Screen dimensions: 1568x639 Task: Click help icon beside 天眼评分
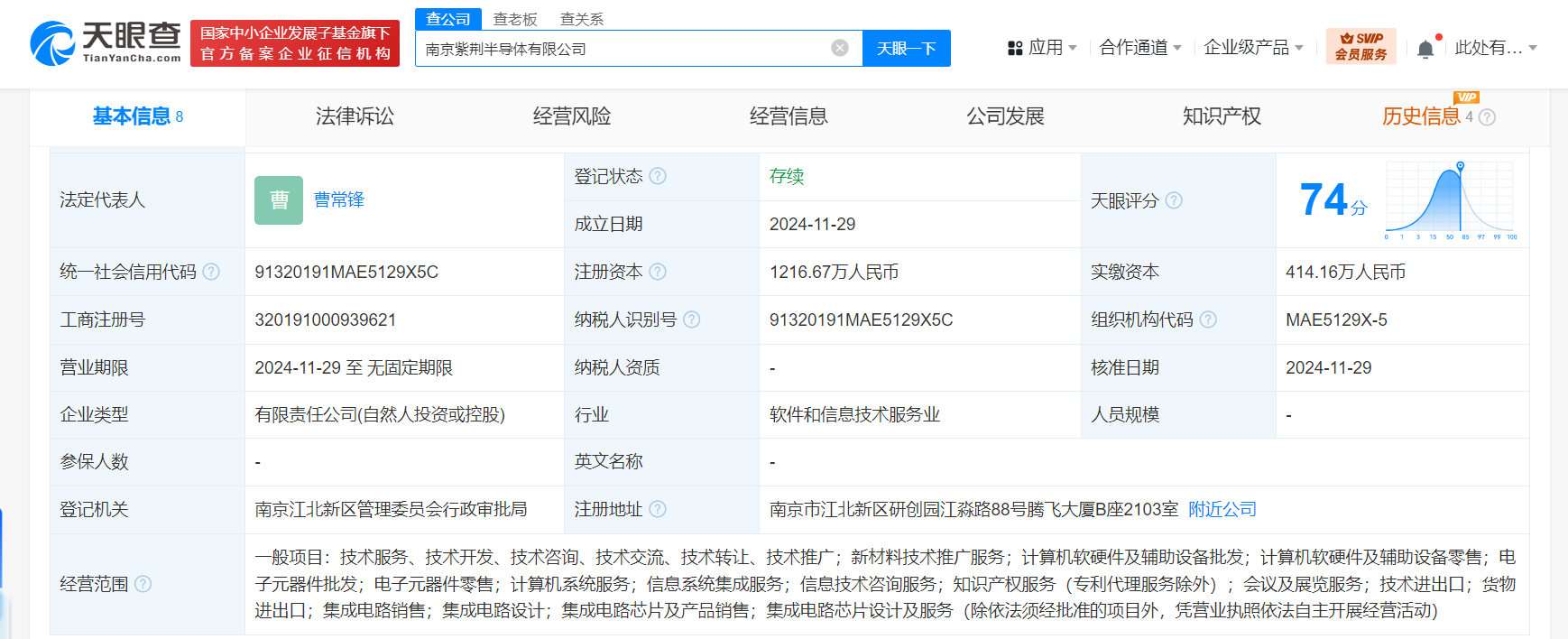point(1174,200)
